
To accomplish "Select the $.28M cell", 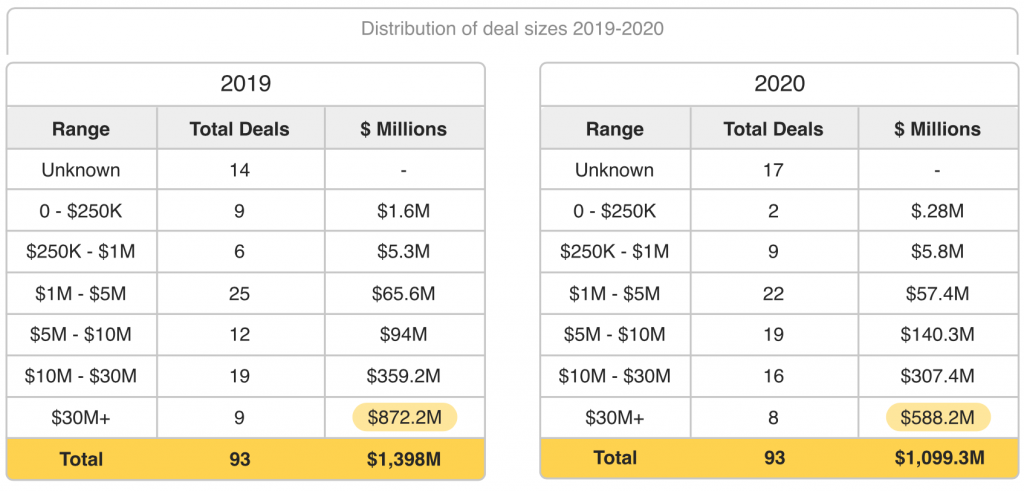I will (x=937, y=211).
